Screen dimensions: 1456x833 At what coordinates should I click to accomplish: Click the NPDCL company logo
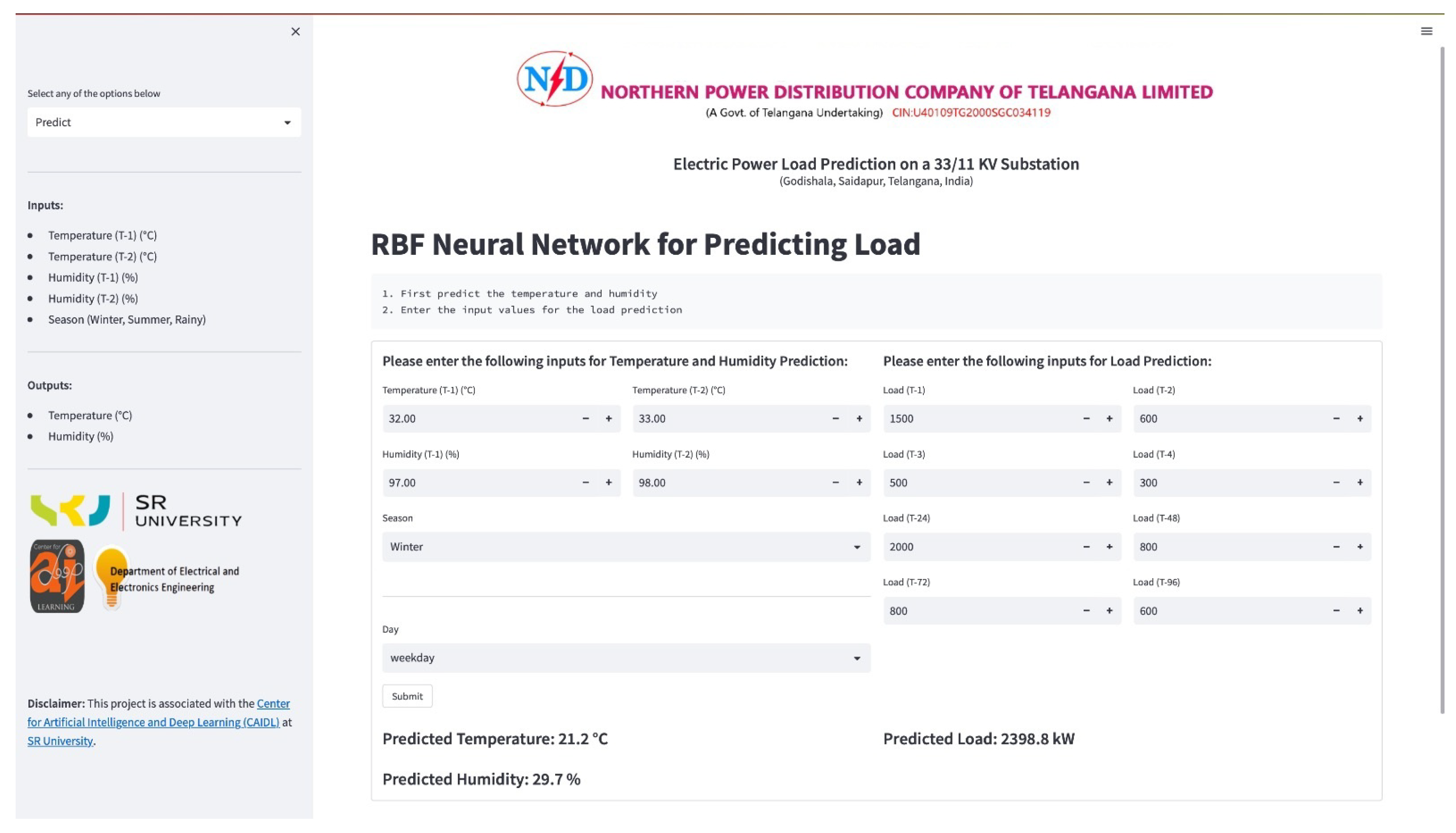point(554,79)
